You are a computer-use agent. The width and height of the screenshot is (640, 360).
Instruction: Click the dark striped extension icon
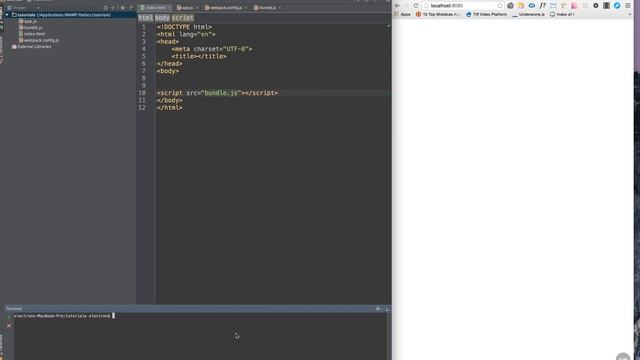point(606,6)
